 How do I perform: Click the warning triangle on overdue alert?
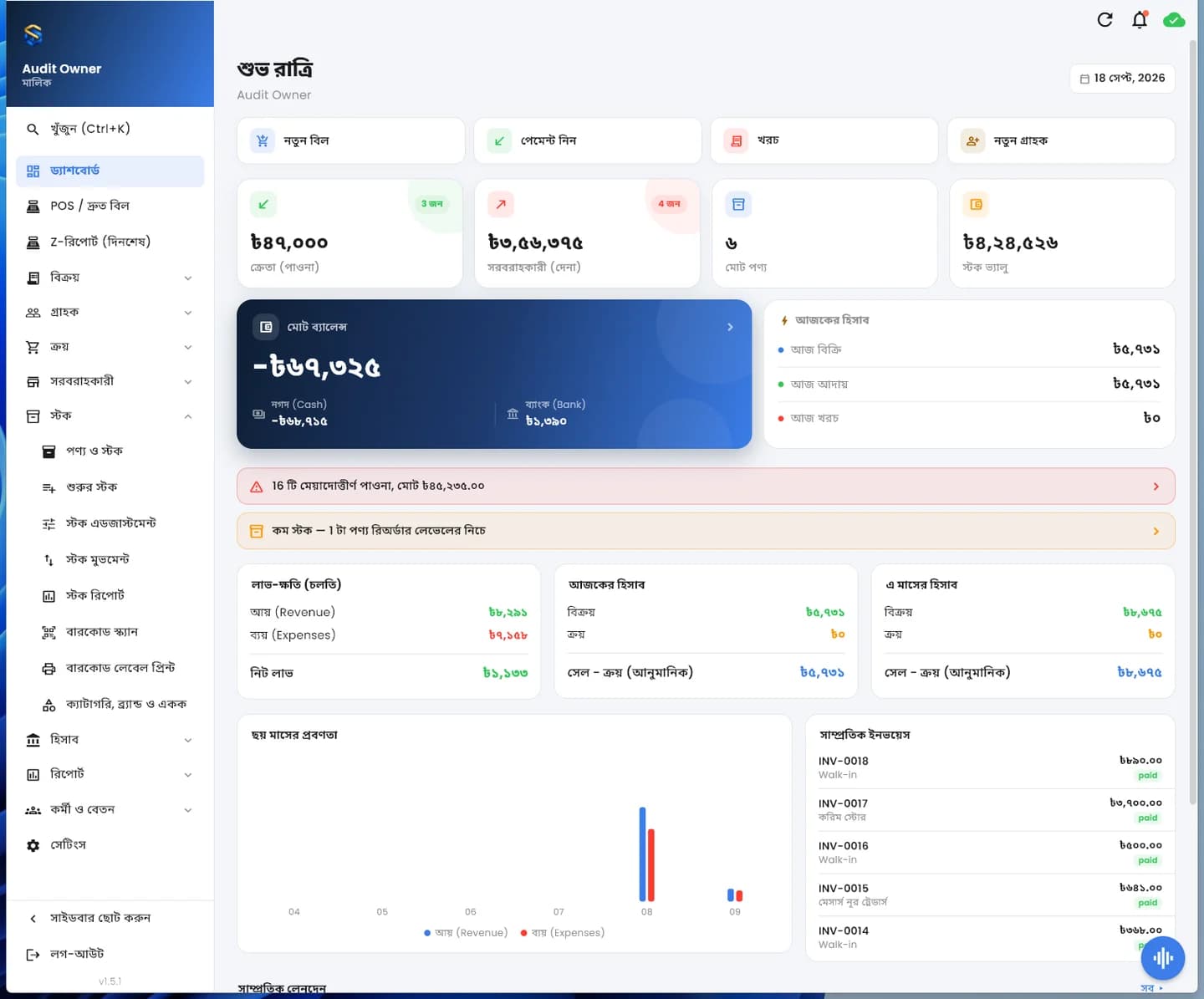tap(257, 487)
